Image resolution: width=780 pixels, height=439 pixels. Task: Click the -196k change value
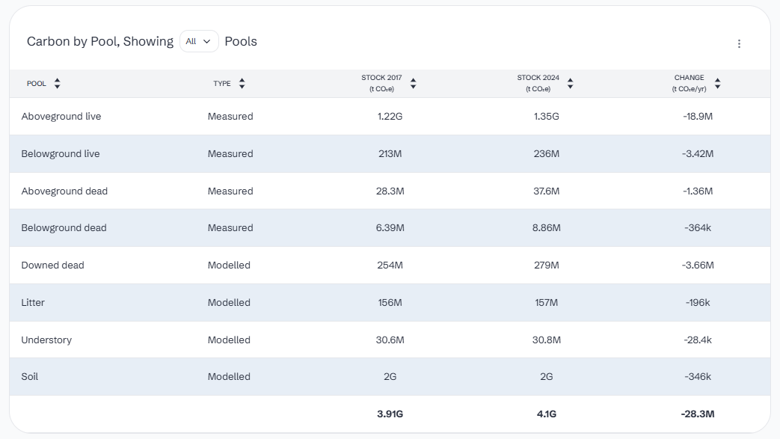tap(697, 302)
